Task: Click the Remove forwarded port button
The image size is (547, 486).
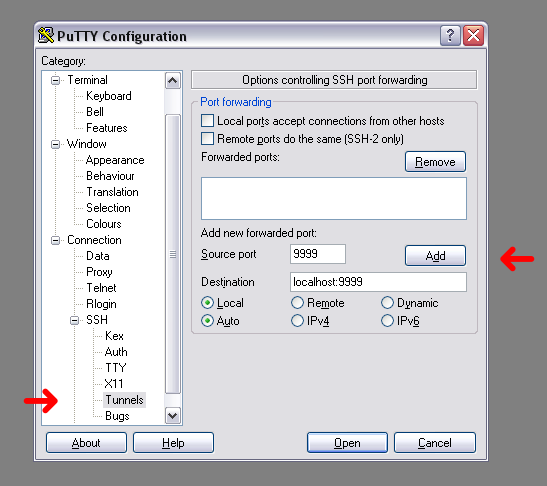Action: [435, 162]
